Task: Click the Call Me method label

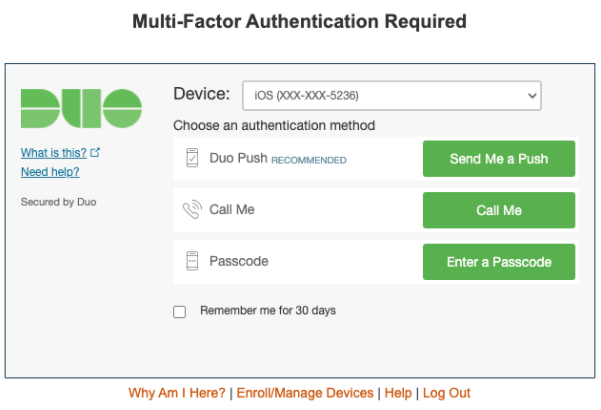Action: point(232,210)
